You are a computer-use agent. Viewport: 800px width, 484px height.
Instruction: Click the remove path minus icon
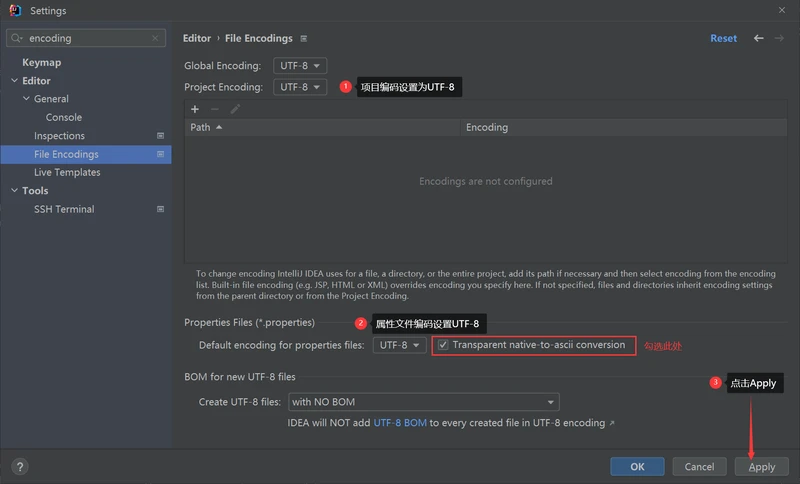(x=215, y=109)
